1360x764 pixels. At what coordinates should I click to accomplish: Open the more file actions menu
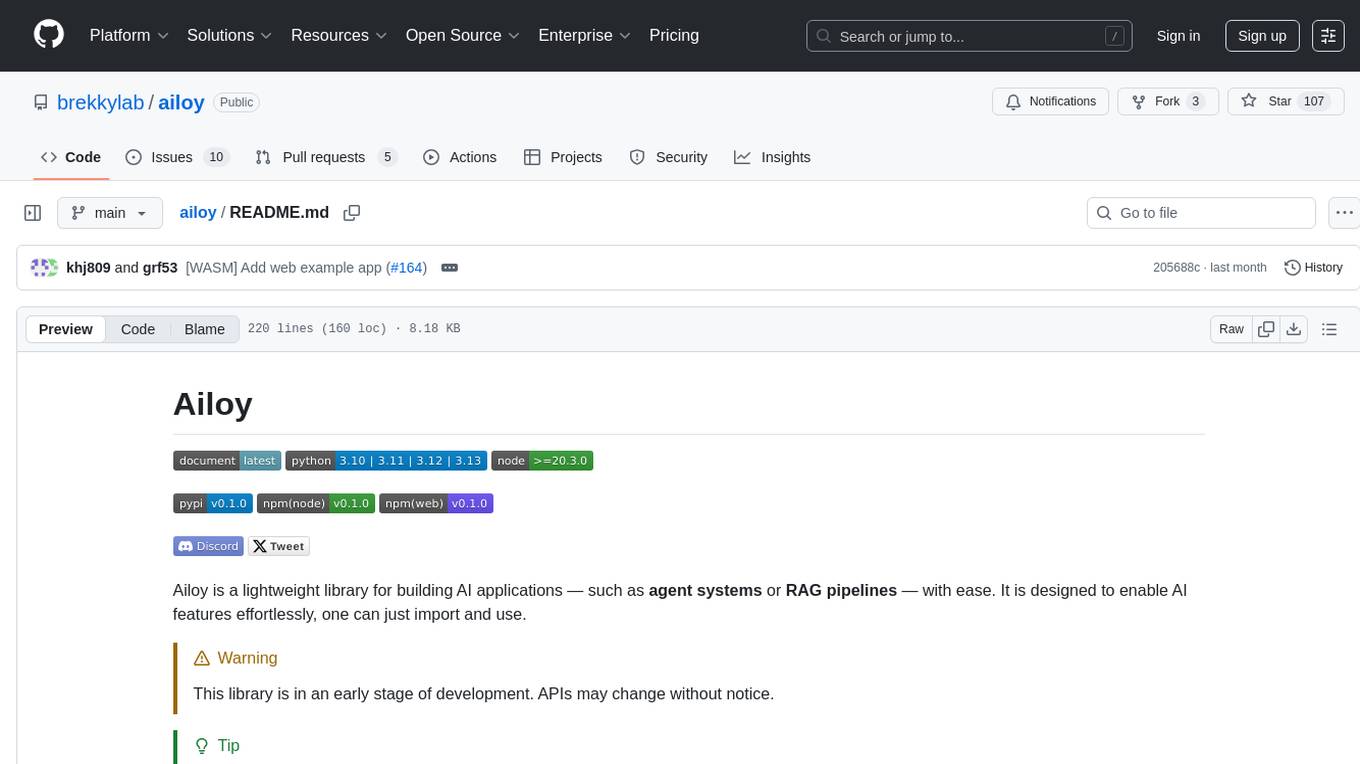click(x=1344, y=213)
